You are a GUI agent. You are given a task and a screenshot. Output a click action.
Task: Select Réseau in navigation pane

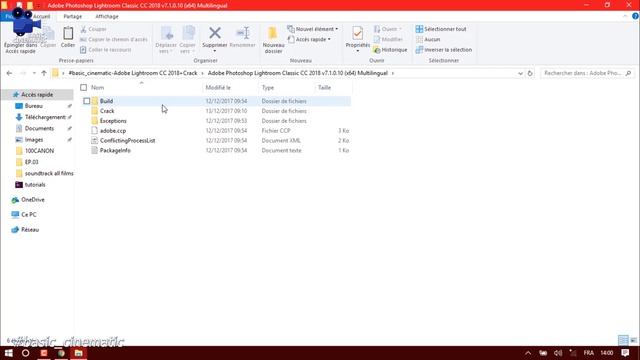point(30,229)
